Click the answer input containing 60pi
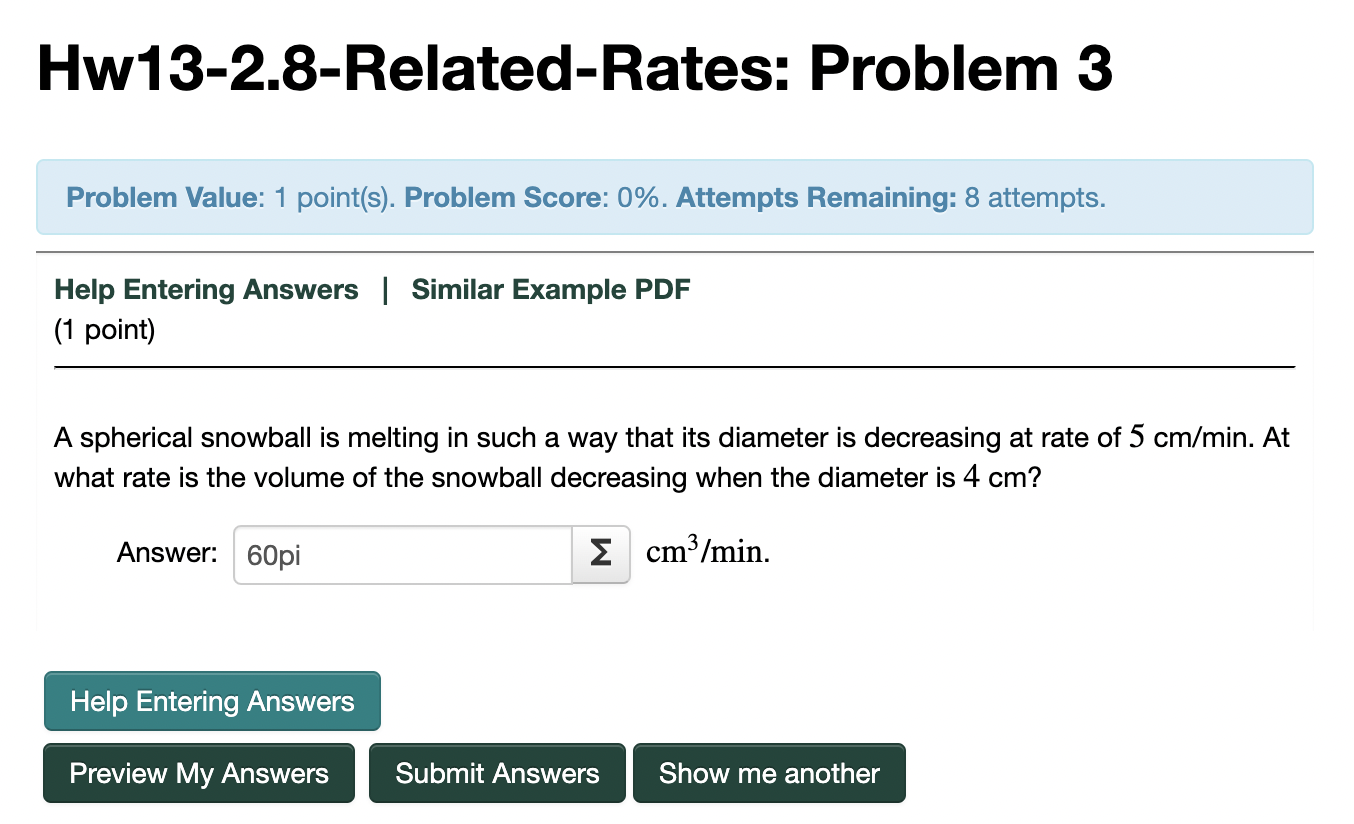Image resolution: width=1354 pixels, height=824 pixels. 400,555
